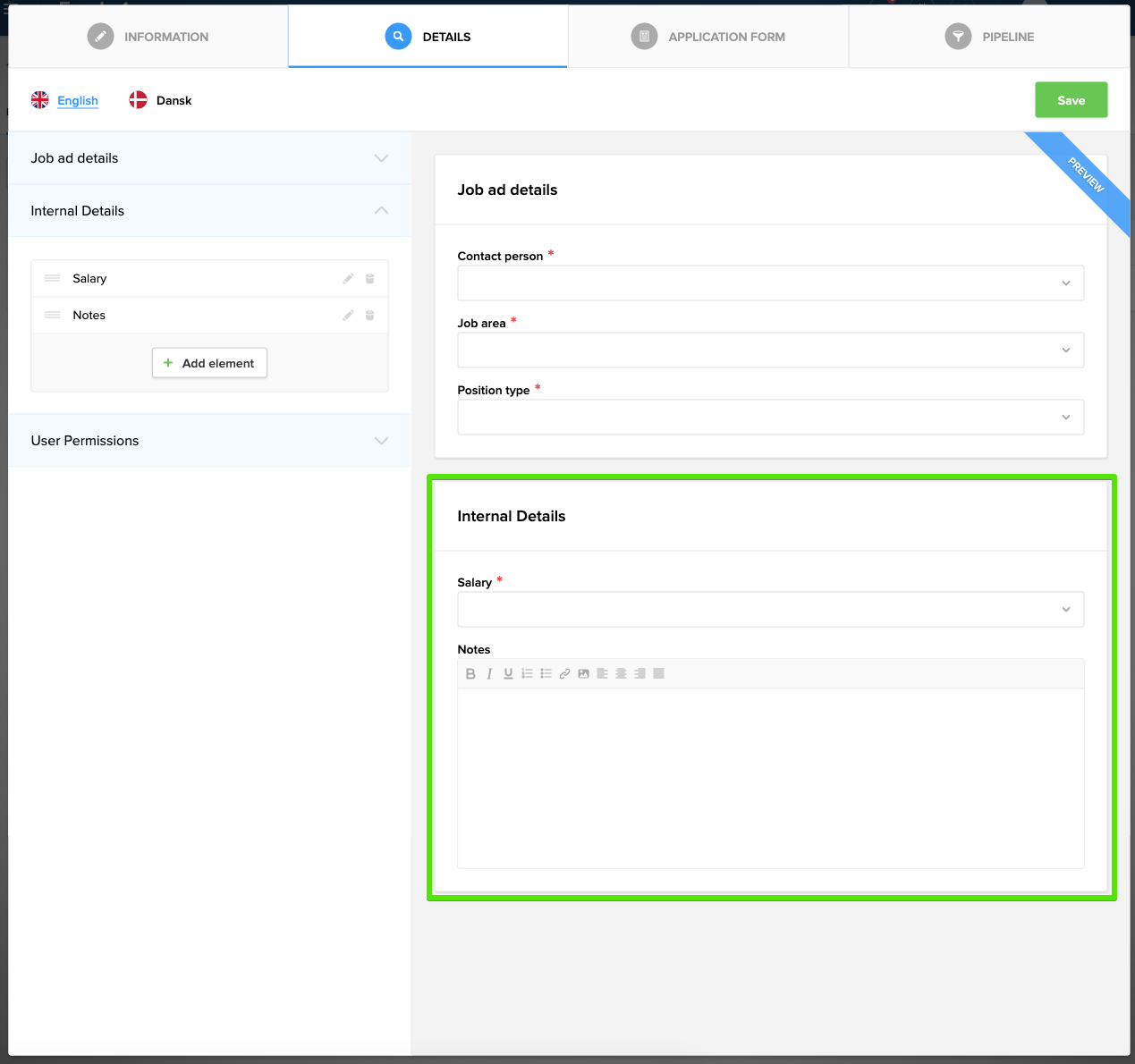Open the Job area dropdown
Image resolution: width=1135 pixels, height=1064 pixels.
coord(770,350)
